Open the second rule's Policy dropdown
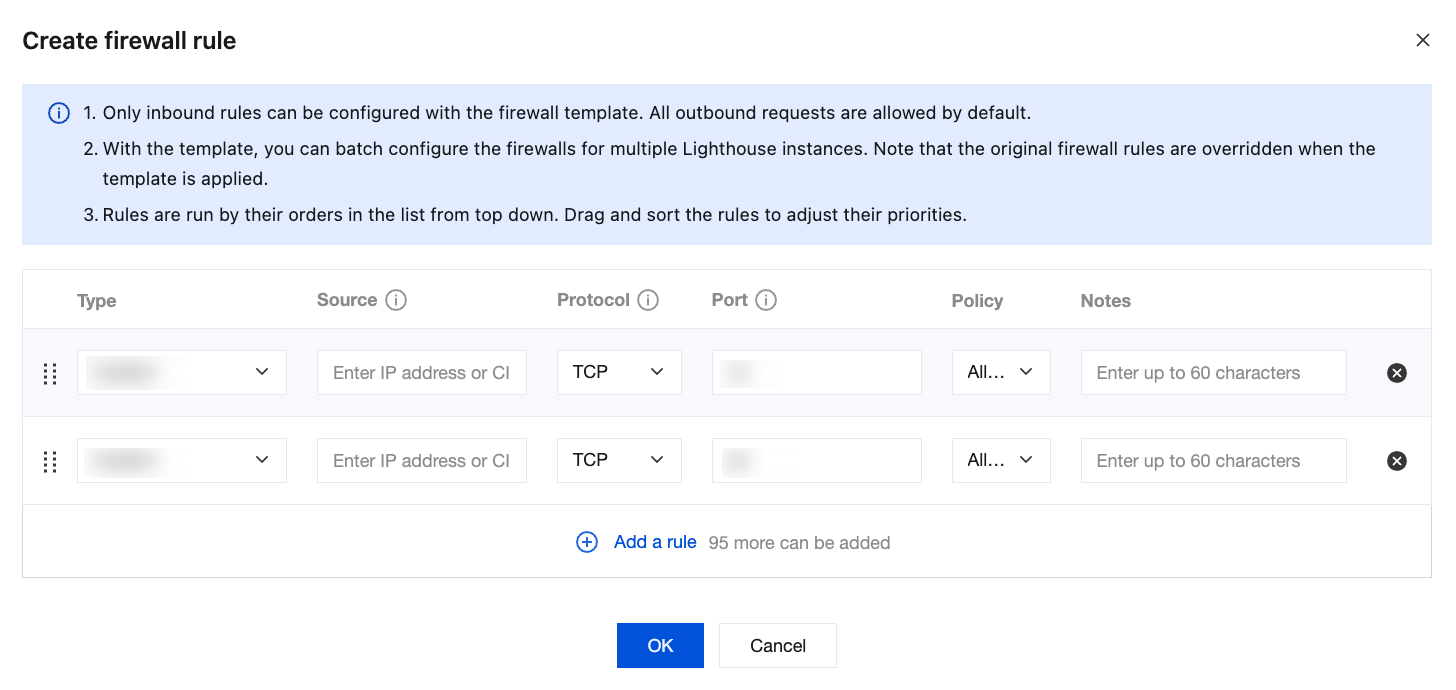Screen dimensions: 1456x690 pyautogui.click(x=1000, y=460)
